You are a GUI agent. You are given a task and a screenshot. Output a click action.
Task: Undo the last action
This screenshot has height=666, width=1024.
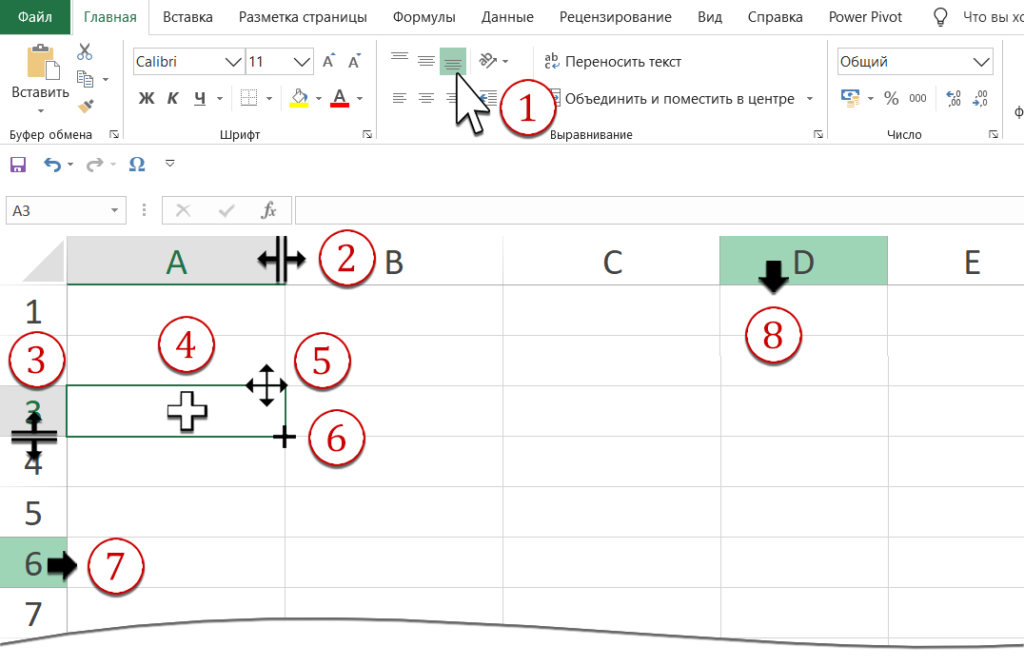pyautogui.click(x=52, y=164)
